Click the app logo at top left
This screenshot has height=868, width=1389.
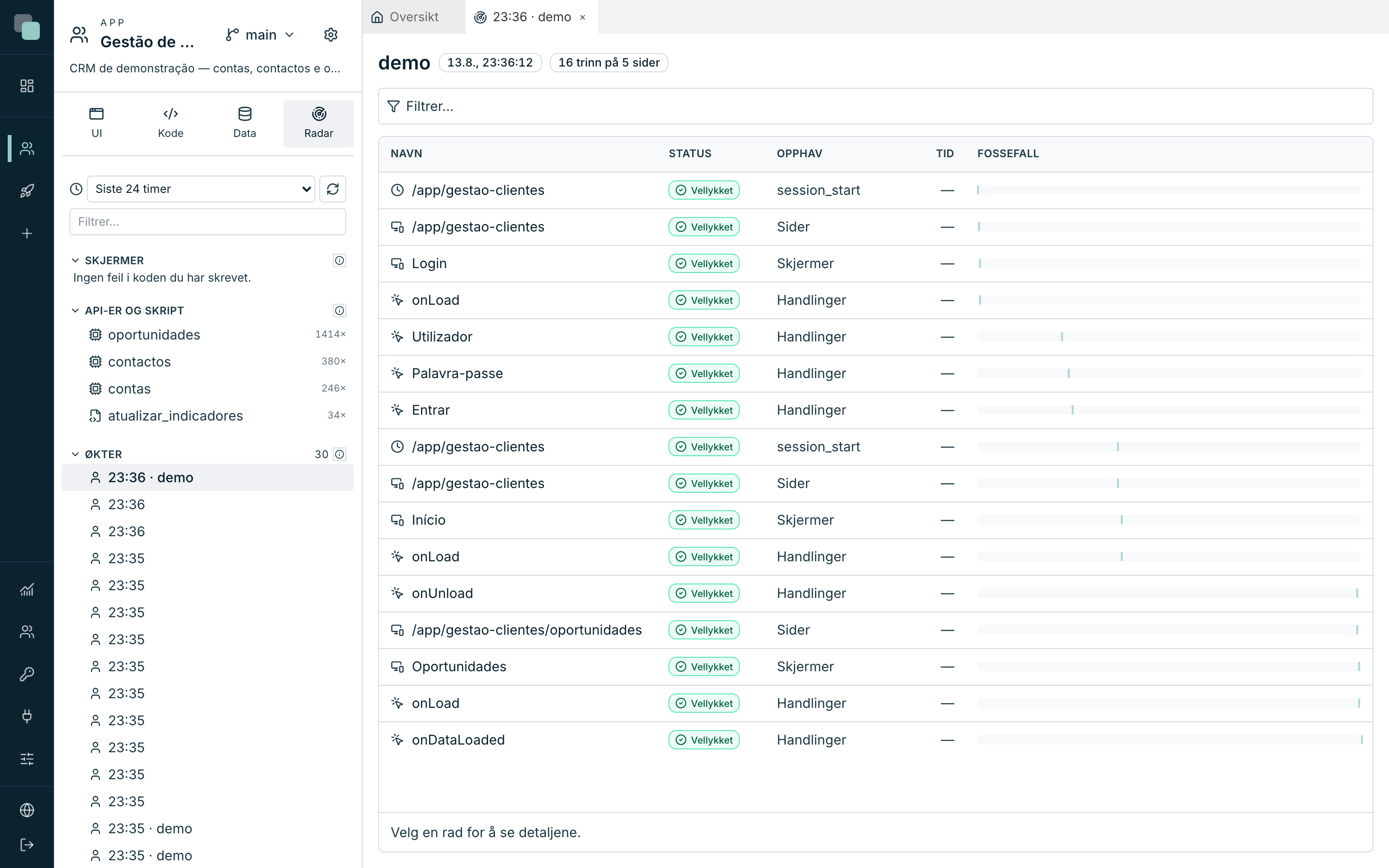coord(27,27)
